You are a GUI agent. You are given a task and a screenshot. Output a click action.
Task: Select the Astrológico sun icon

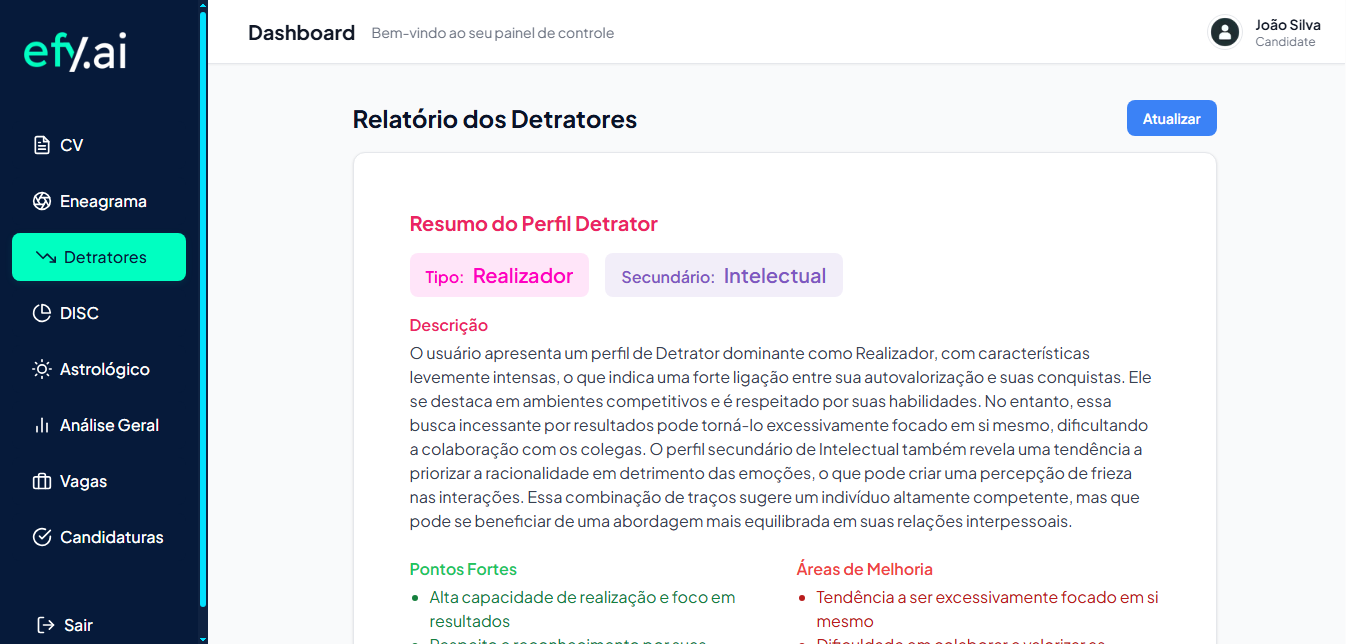[x=40, y=368]
